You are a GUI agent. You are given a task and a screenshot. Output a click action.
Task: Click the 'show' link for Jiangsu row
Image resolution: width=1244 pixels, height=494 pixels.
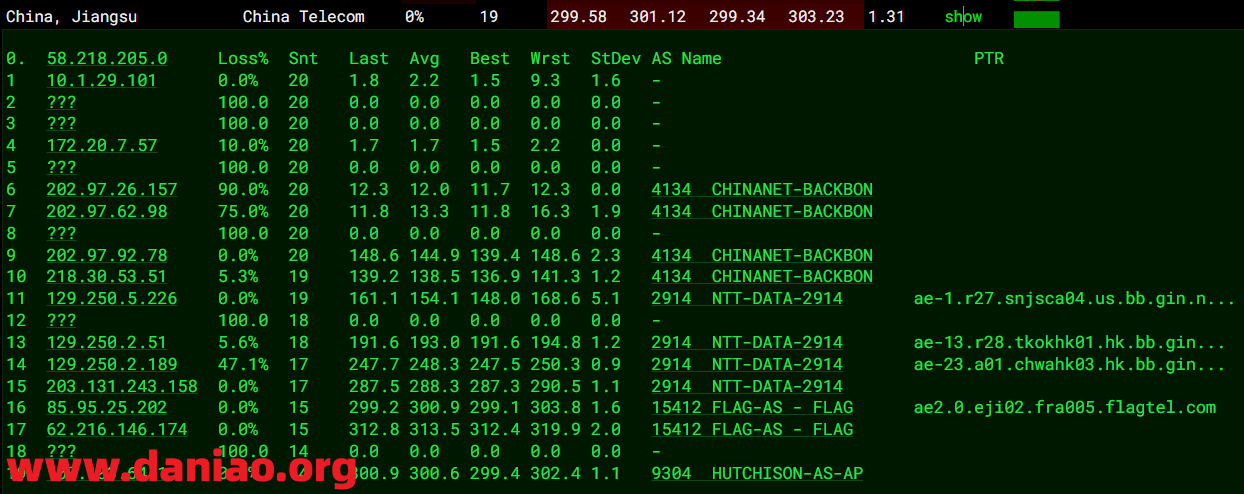[963, 17]
